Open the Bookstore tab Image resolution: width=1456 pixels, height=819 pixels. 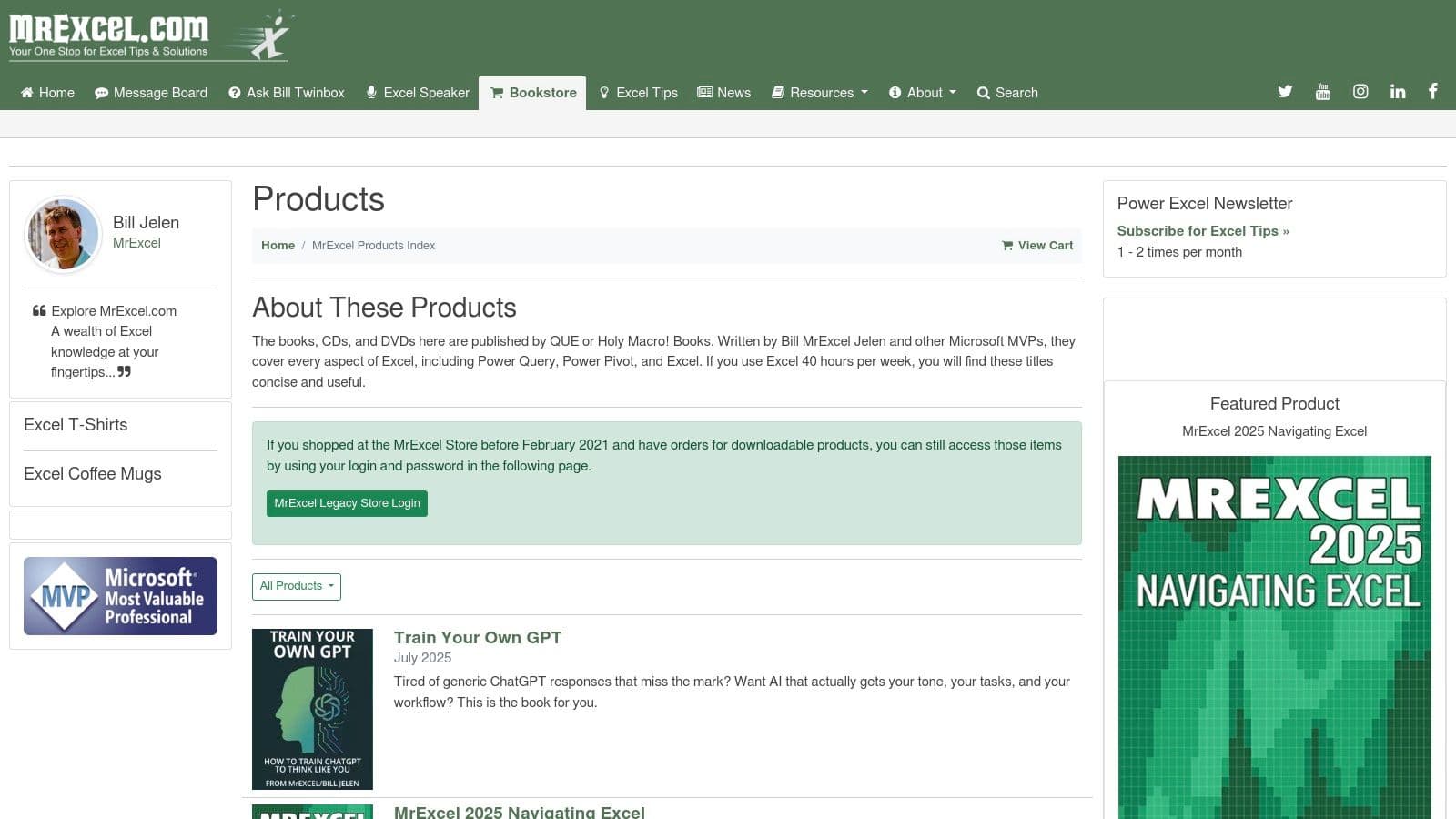pos(533,93)
